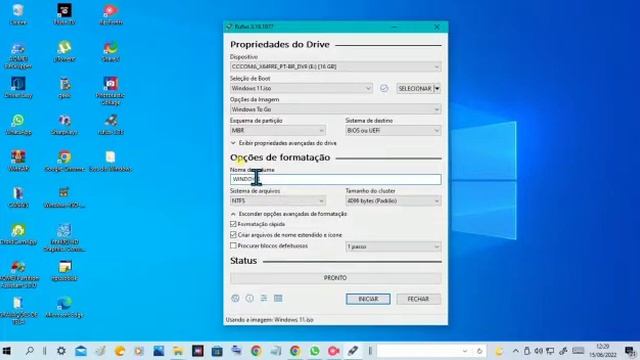Viewport: 640px width, 360px height.
Task: Open the Sistema de arquivos dropdown
Action: click(x=278, y=201)
